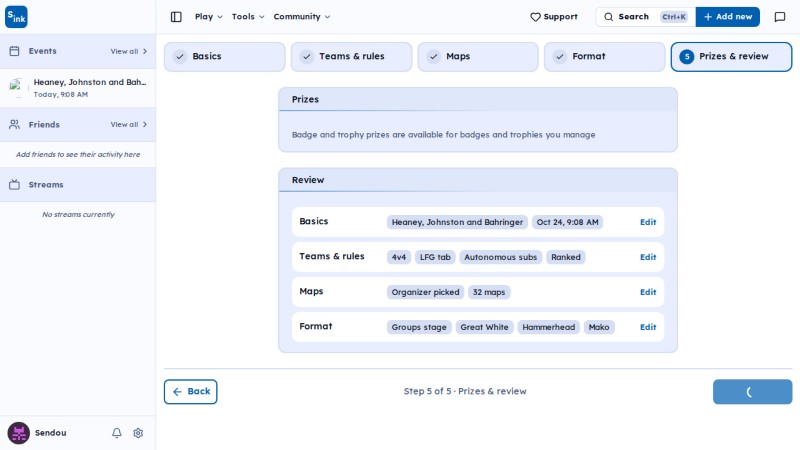Go to the Format step tab

604,57
